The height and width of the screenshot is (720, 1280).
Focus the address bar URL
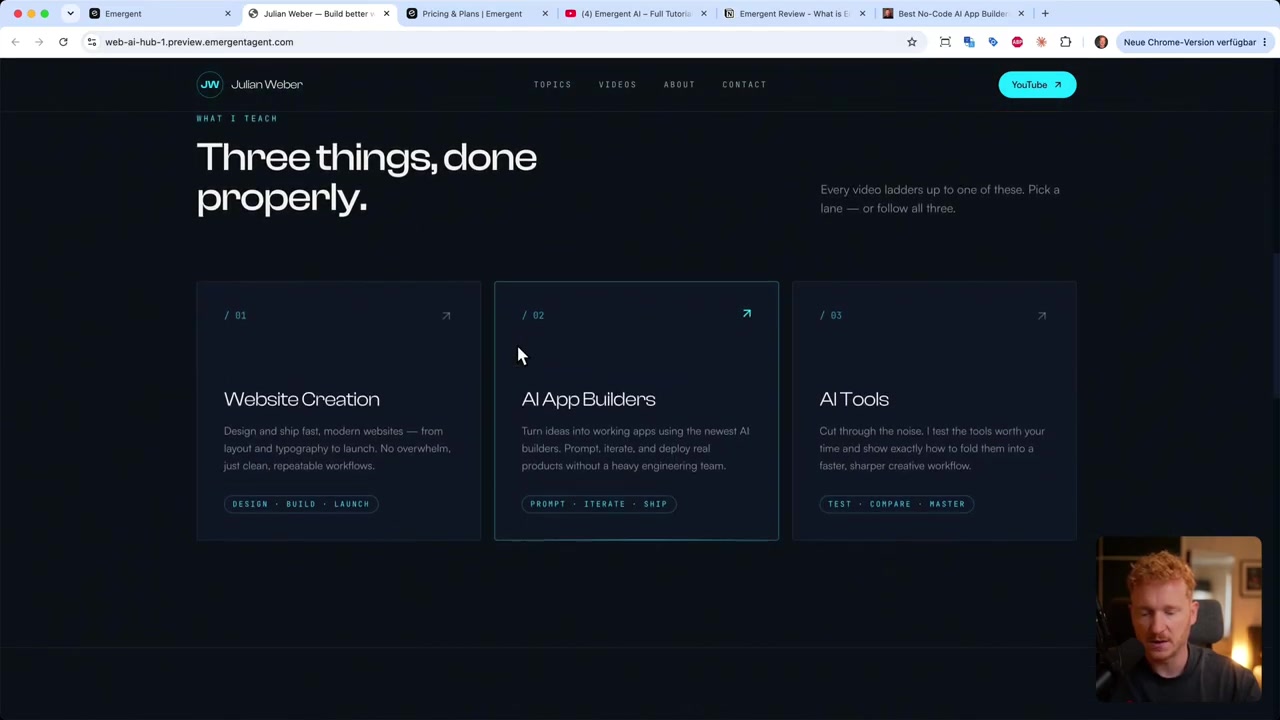tap(199, 42)
